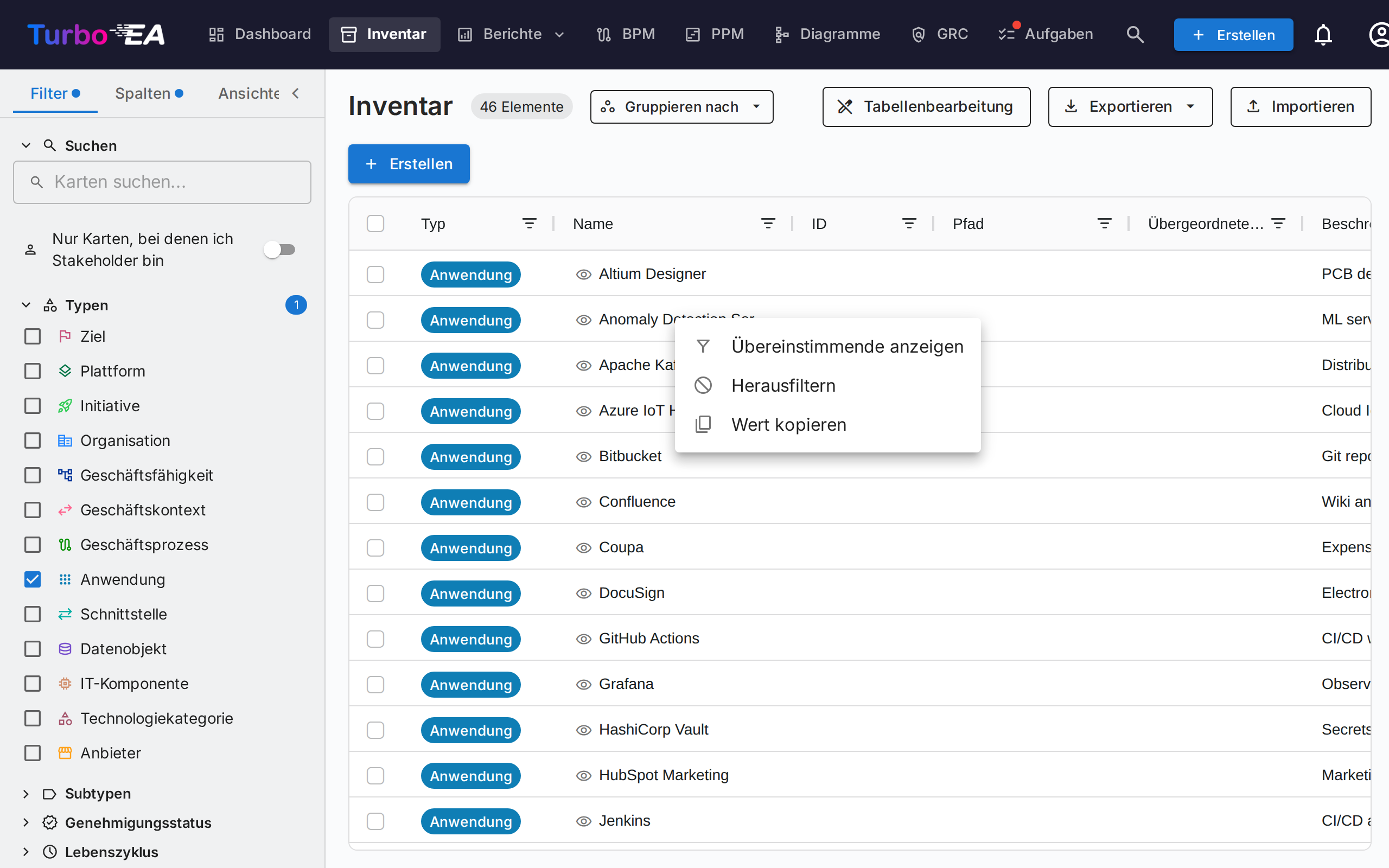Open the Gruppieren nach dropdown
The height and width of the screenshot is (868, 1389).
pyautogui.click(x=681, y=107)
